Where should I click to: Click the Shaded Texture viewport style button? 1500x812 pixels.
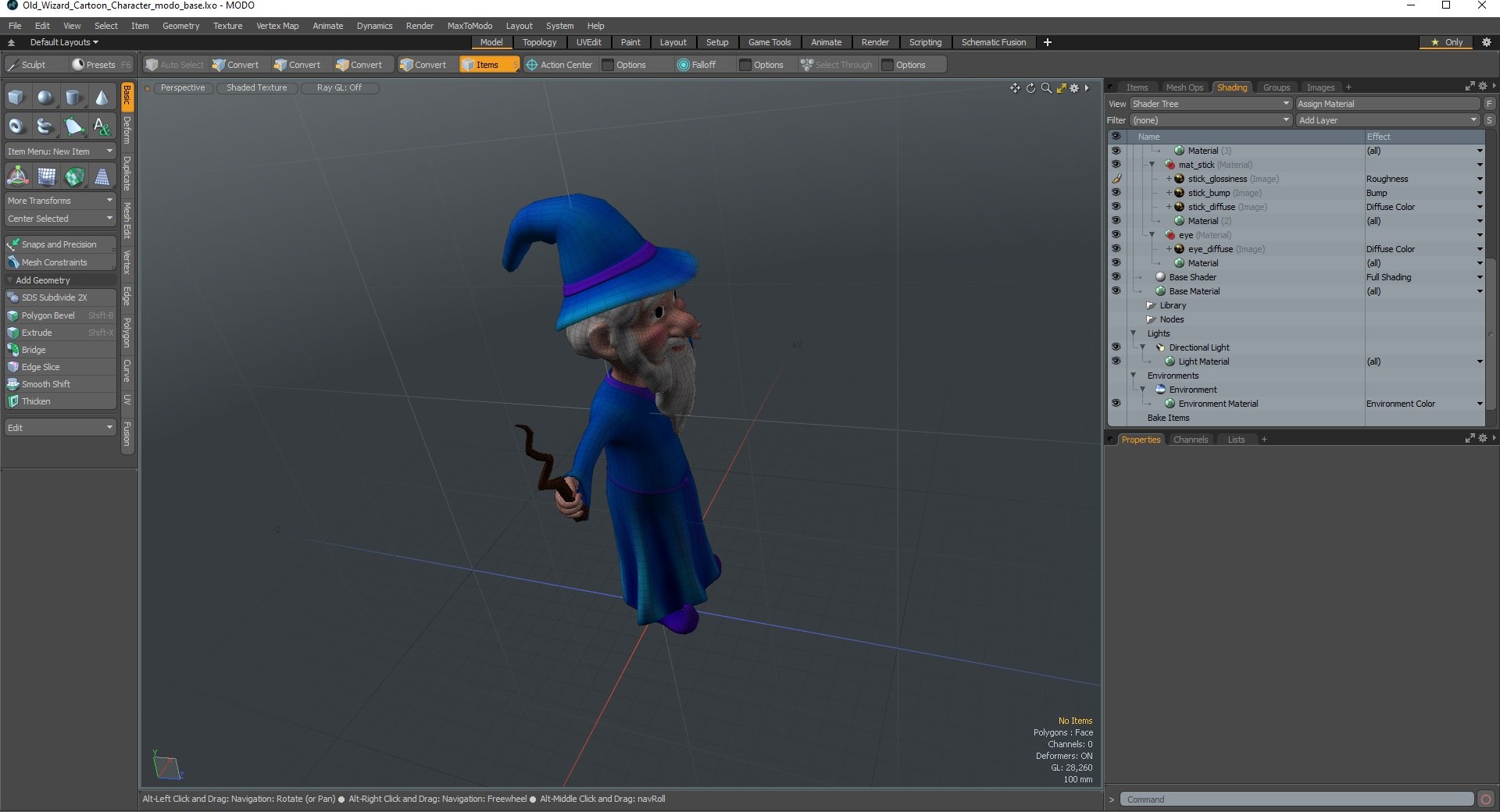tap(256, 87)
